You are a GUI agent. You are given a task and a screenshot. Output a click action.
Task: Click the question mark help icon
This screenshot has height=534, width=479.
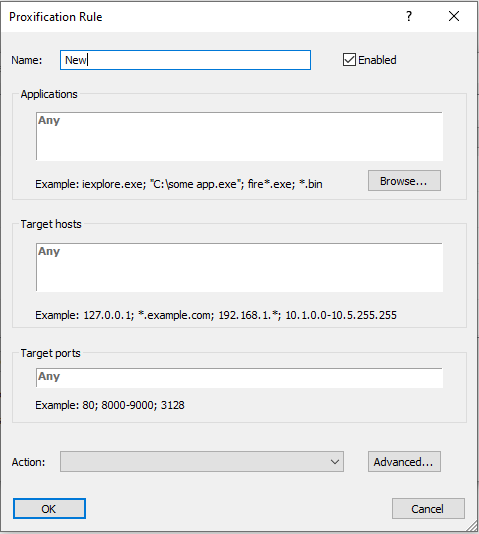[409, 16]
